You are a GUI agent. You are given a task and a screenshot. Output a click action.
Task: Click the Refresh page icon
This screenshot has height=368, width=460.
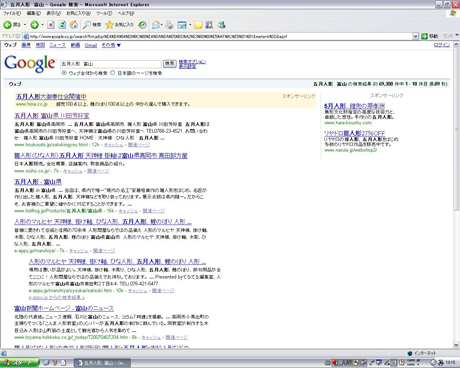click(62, 25)
